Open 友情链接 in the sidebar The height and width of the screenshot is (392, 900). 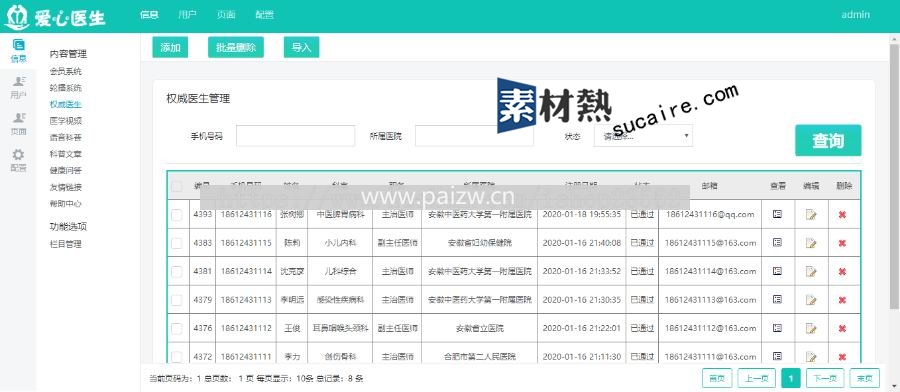point(65,187)
